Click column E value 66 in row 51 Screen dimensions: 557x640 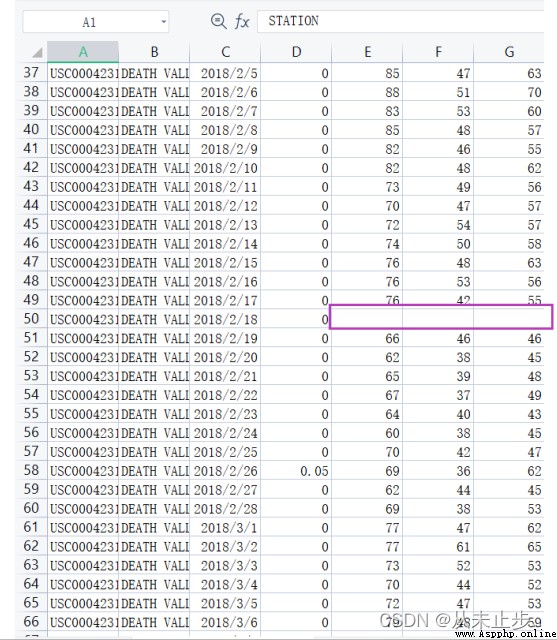(367, 338)
